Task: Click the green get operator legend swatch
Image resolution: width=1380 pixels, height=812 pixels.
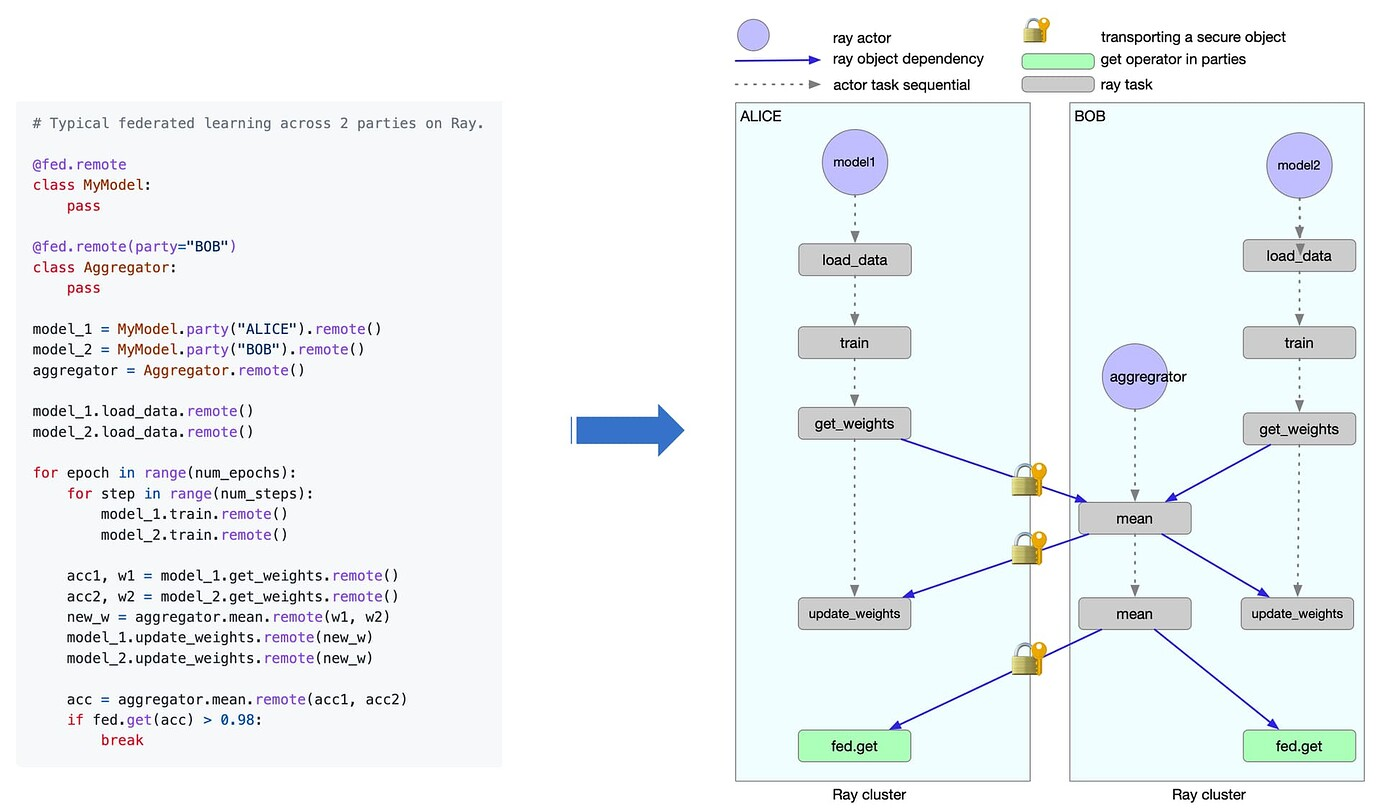Action: pos(1057,60)
